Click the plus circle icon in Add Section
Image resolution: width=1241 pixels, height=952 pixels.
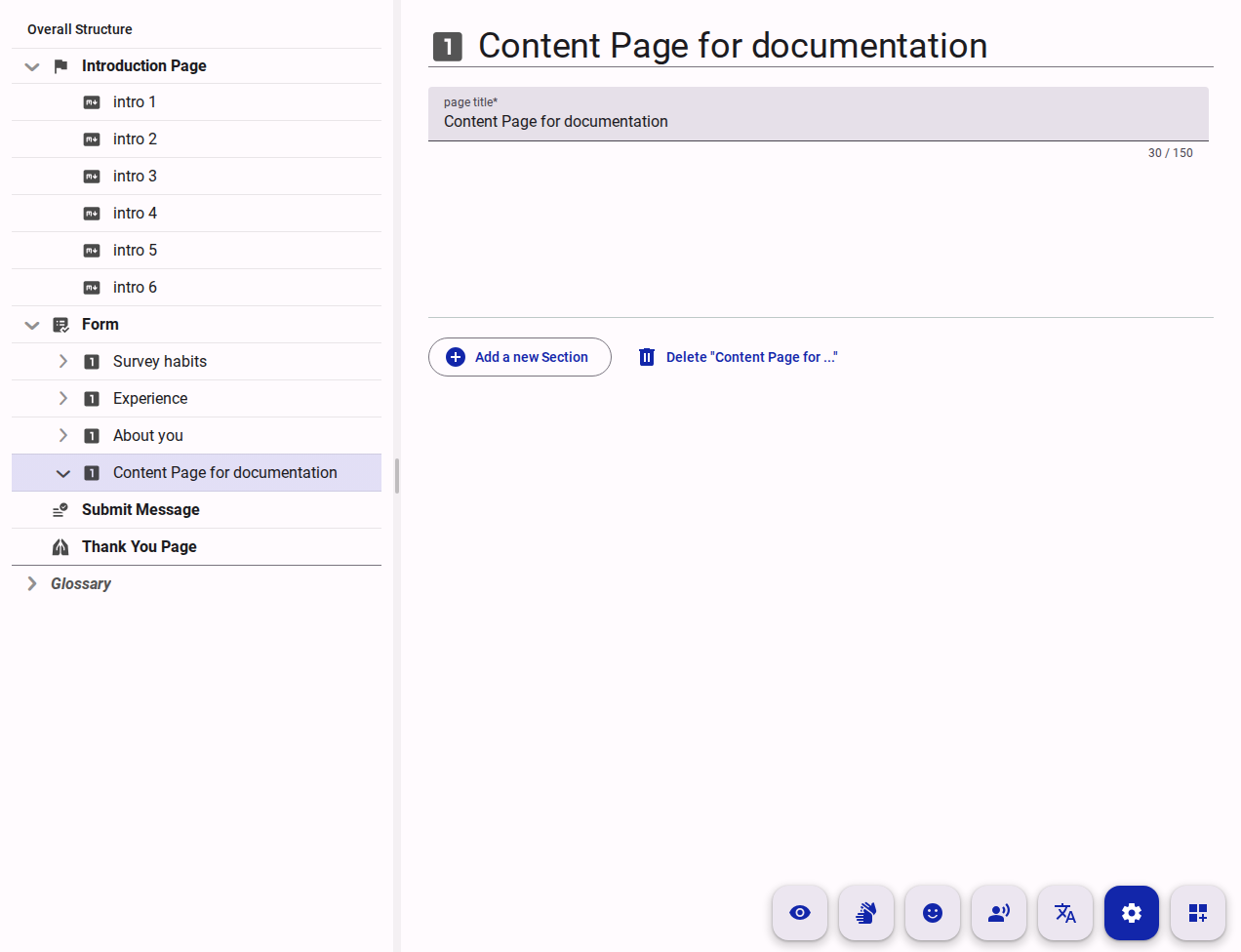point(456,357)
